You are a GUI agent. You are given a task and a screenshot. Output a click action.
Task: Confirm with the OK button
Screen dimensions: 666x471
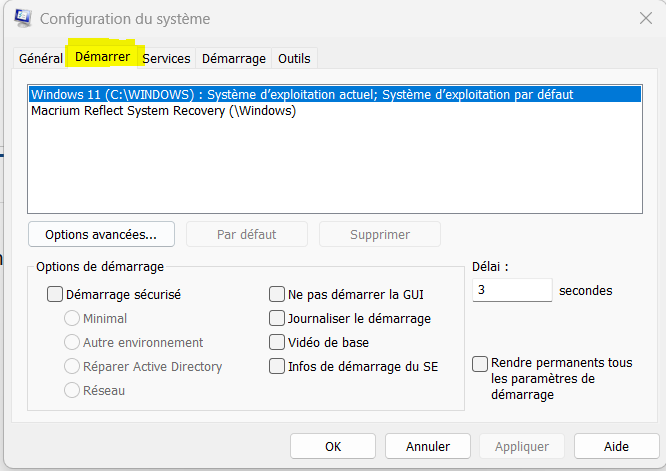(333, 446)
